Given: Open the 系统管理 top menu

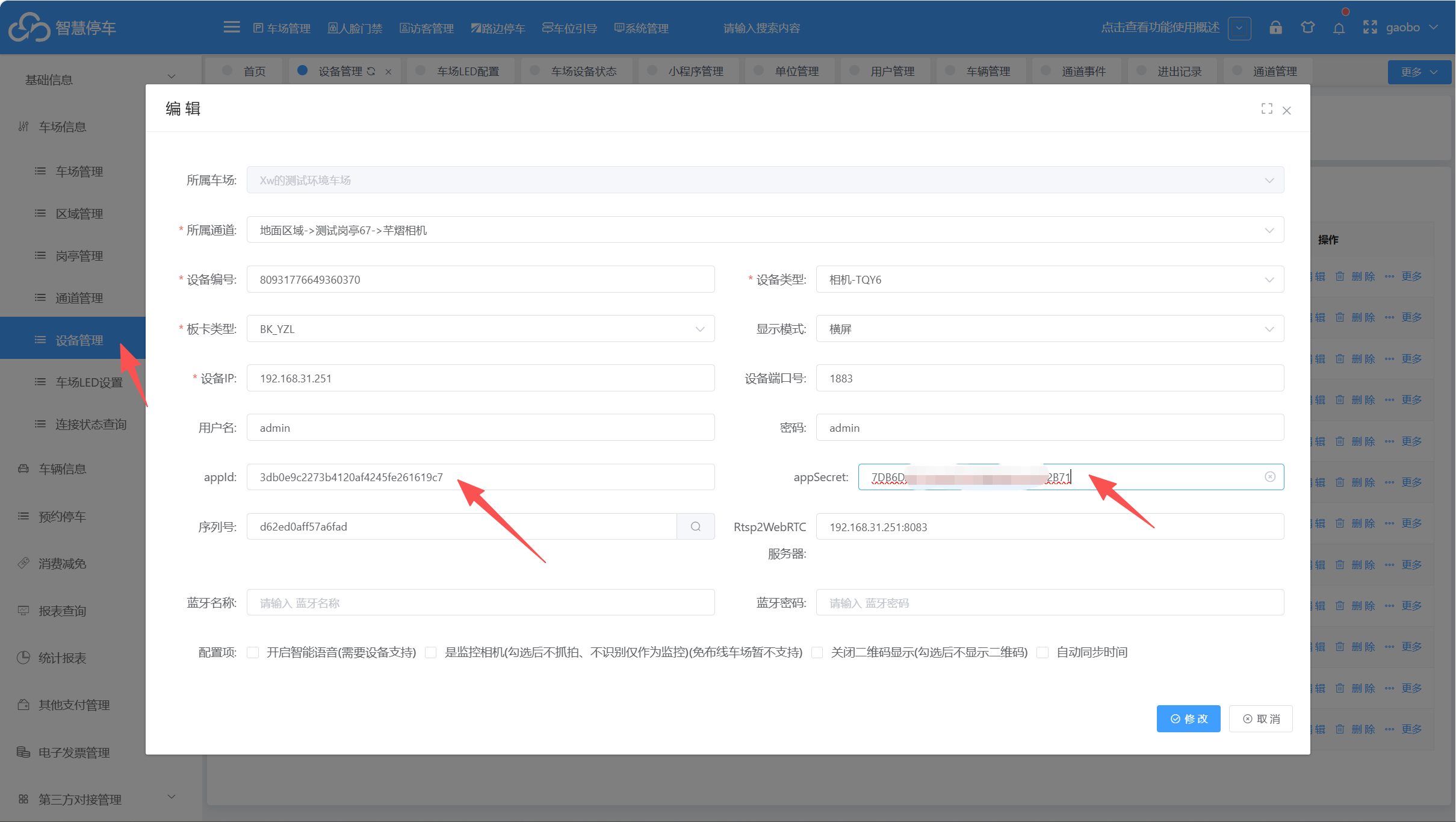Looking at the screenshot, I should [642, 28].
